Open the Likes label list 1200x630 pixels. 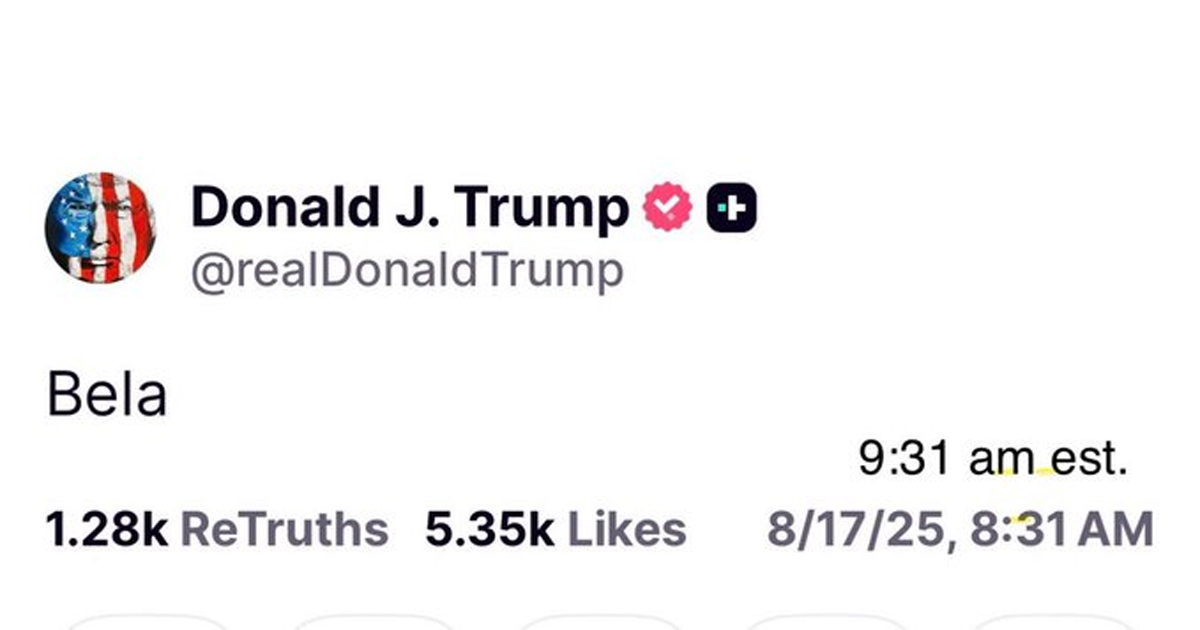click(x=627, y=529)
